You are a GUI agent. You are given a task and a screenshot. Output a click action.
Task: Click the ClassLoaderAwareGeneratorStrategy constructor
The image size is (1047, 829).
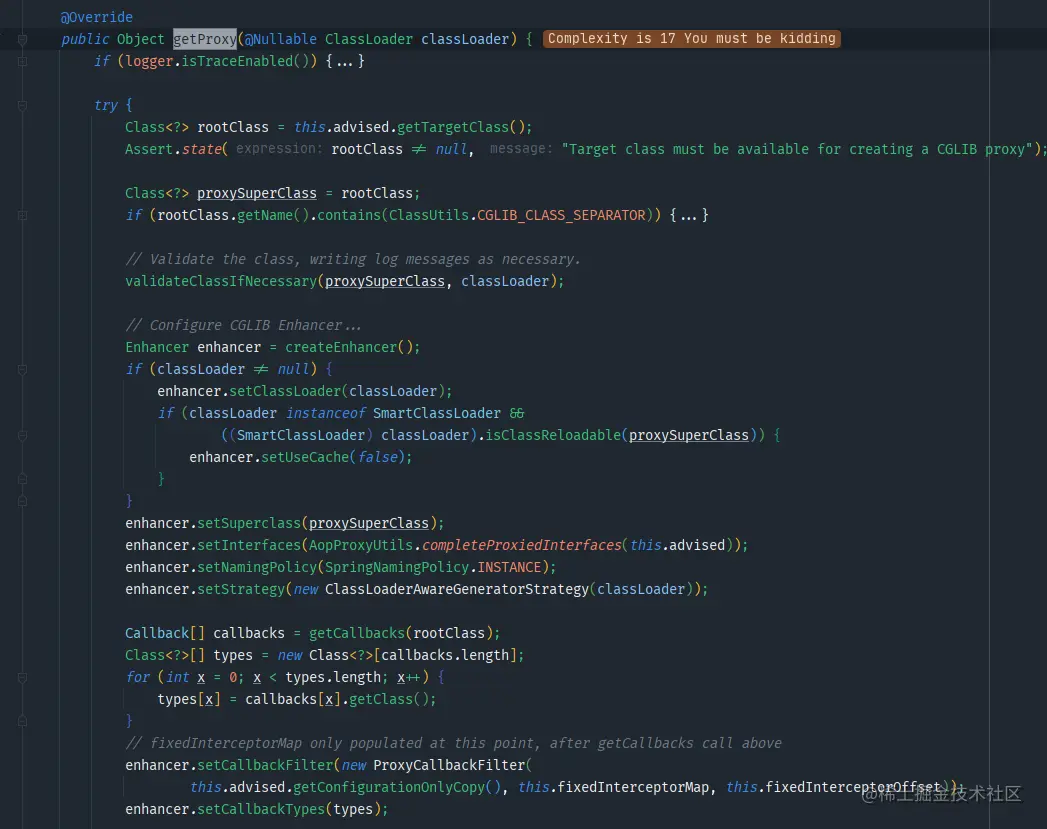point(457,590)
